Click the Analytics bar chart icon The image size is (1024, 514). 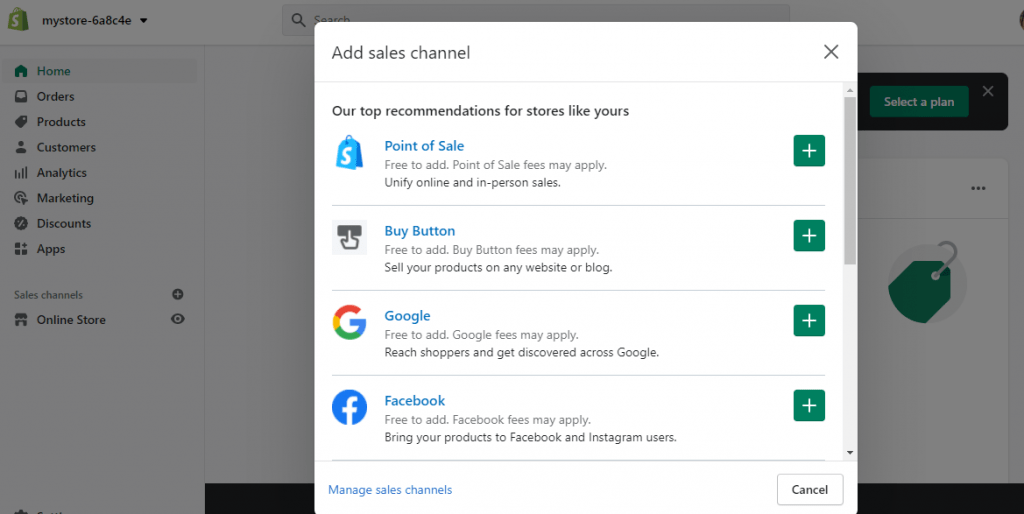21,173
